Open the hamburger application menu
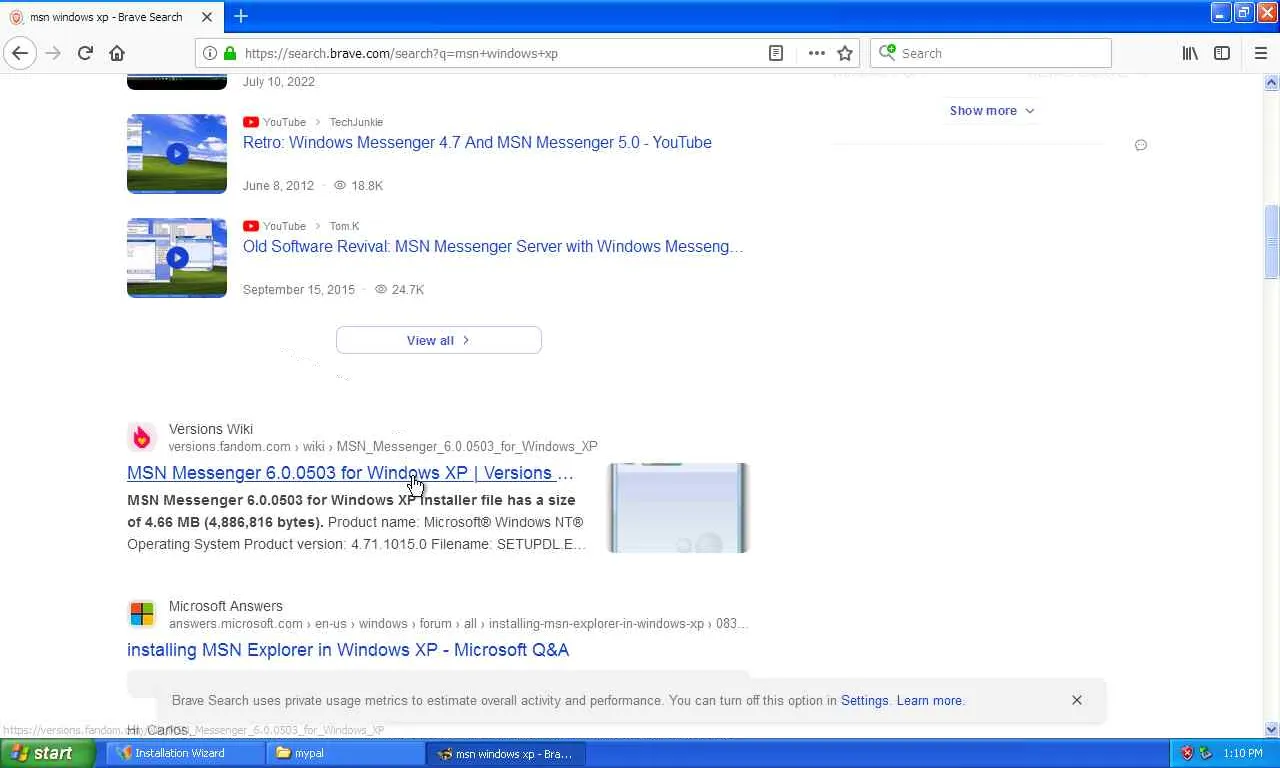This screenshot has height=768, width=1280. pos(1260,53)
